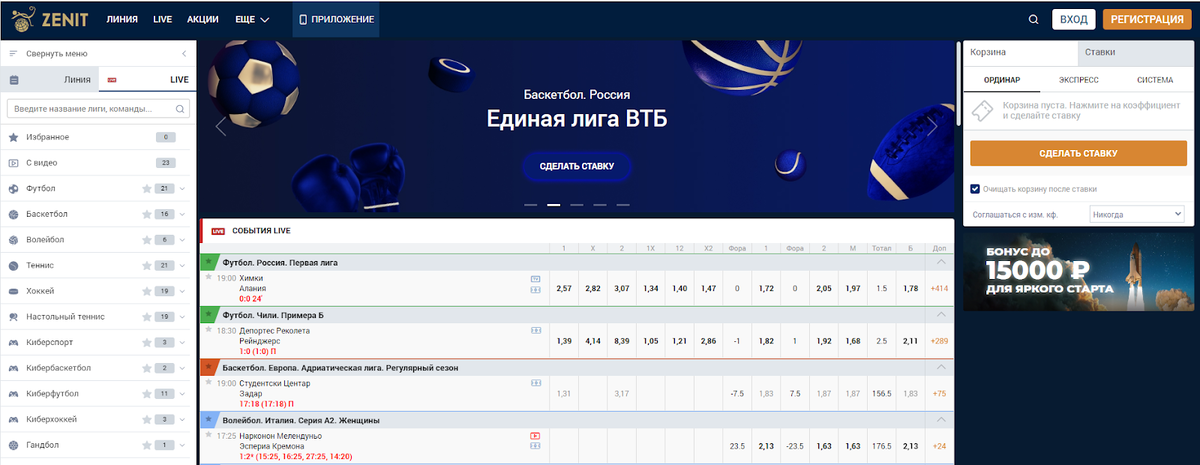Screen dimensions: 1200x465
Task: Select the second banner slide indicator
Action: click(553, 204)
